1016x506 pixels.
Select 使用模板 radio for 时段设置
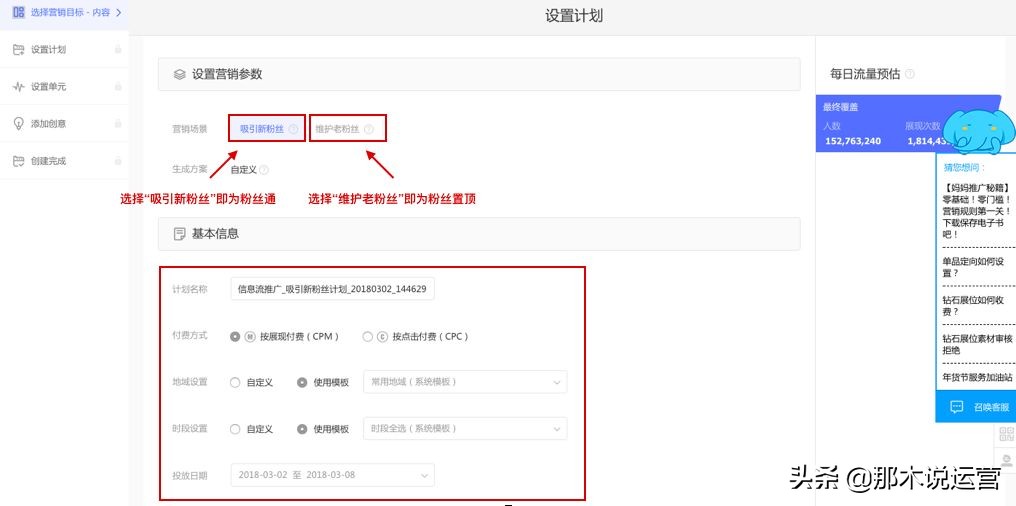pyautogui.click(x=302, y=429)
